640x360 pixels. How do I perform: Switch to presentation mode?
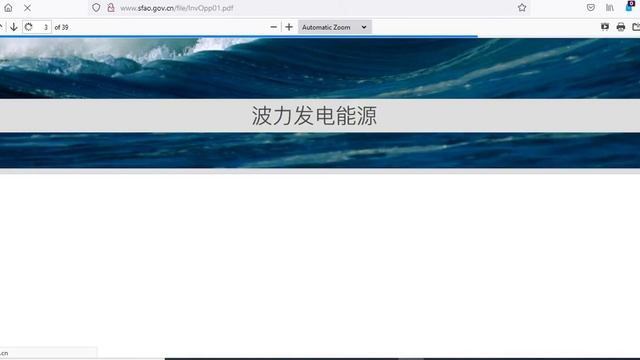[x=605, y=27]
